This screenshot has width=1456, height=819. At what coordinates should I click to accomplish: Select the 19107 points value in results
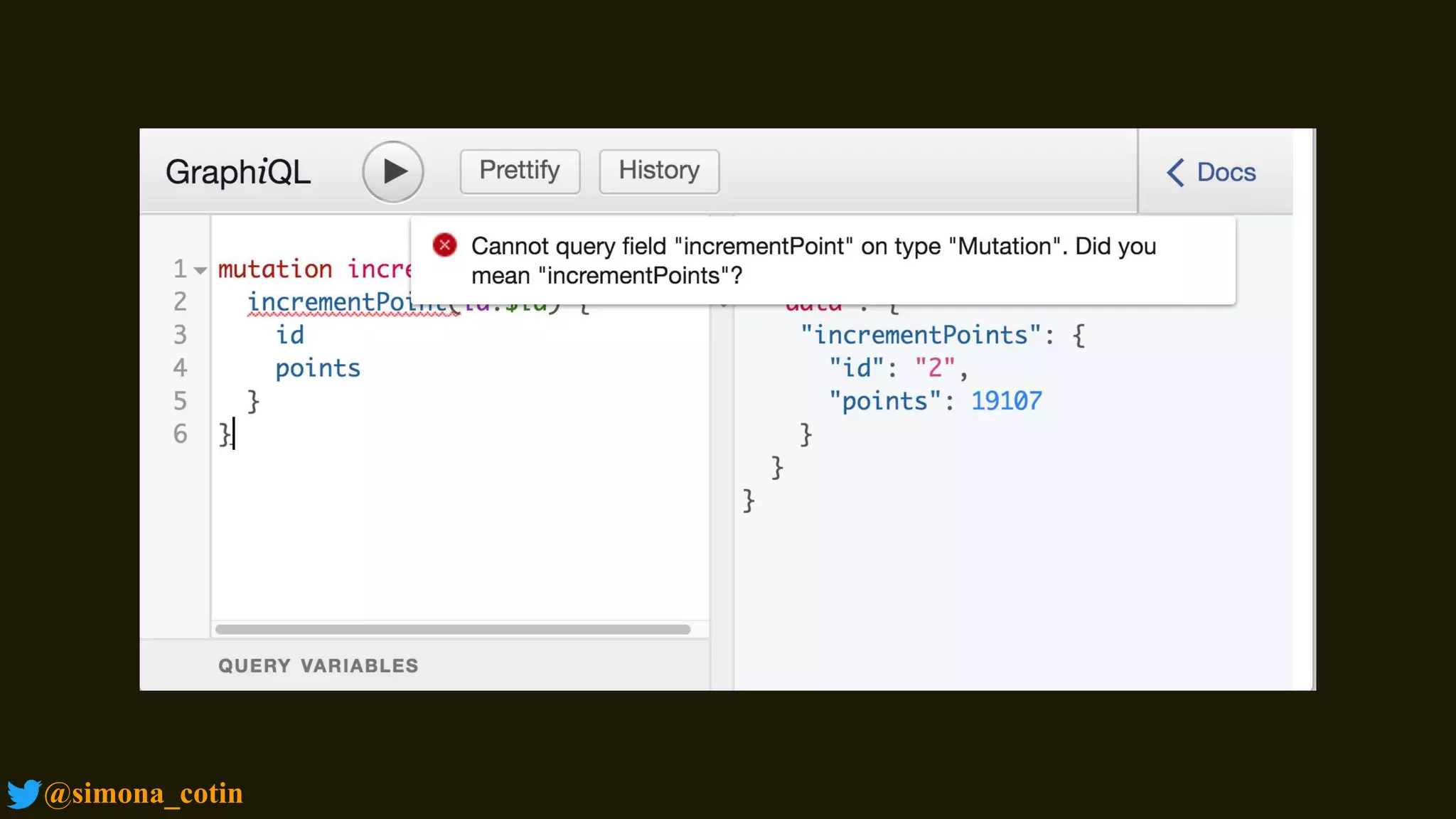pyautogui.click(x=1006, y=401)
